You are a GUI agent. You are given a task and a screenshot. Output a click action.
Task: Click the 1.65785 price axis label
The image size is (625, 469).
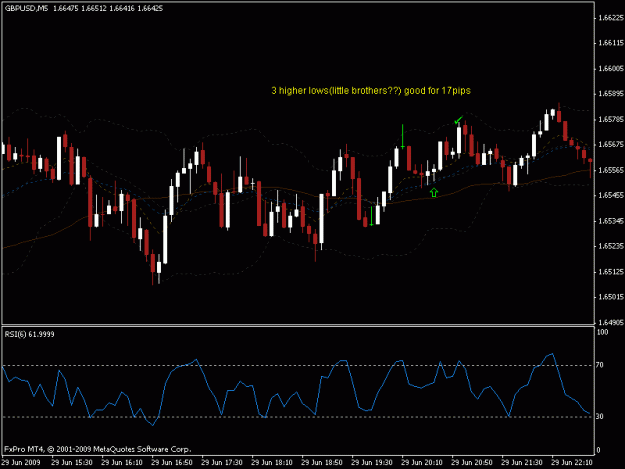(610, 119)
